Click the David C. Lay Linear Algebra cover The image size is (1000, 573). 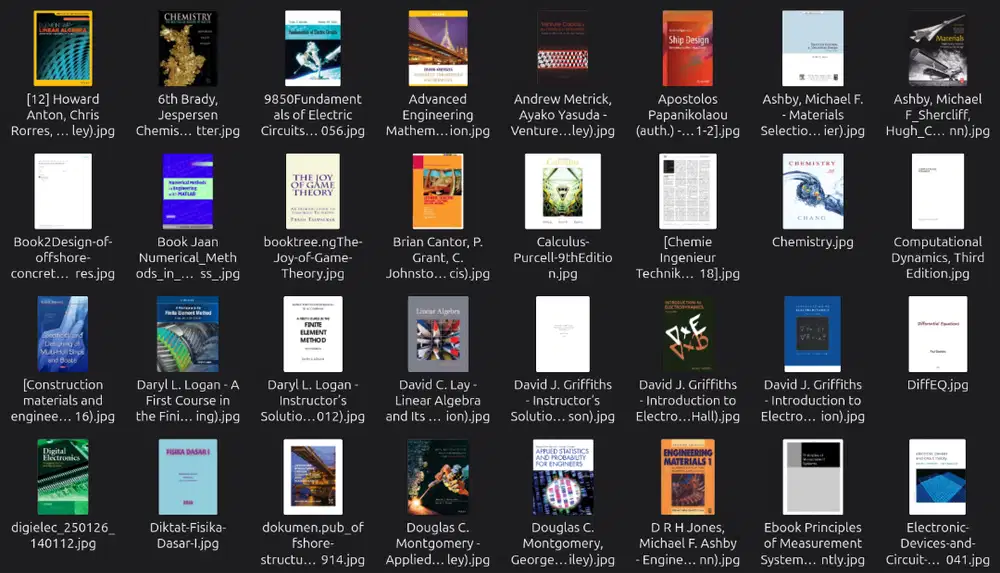(438, 334)
